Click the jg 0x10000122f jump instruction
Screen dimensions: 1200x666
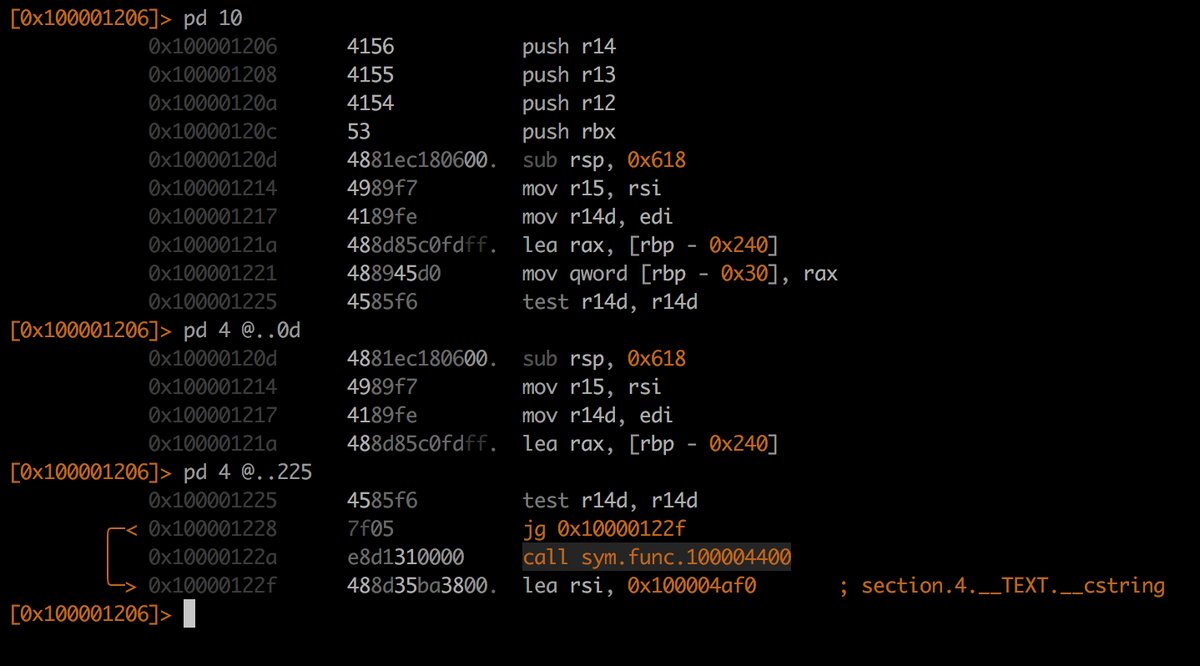604,529
